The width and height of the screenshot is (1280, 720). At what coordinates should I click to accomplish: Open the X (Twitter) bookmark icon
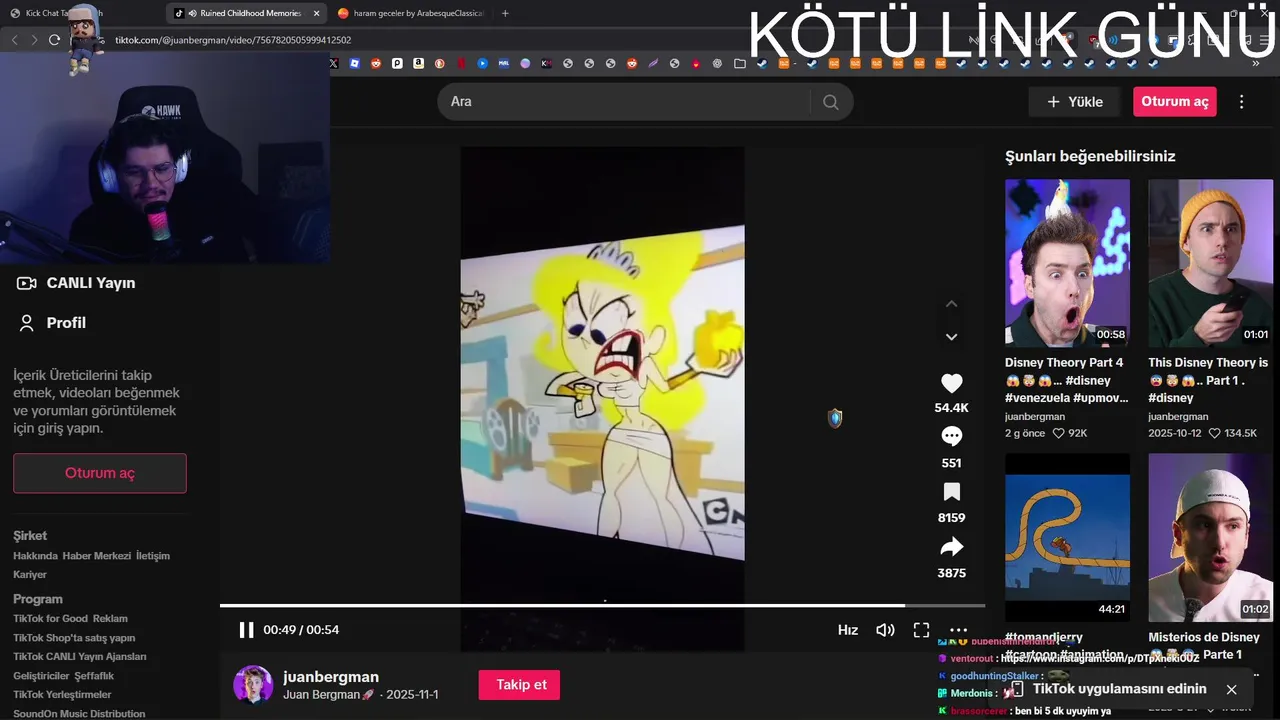[x=334, y=63]
